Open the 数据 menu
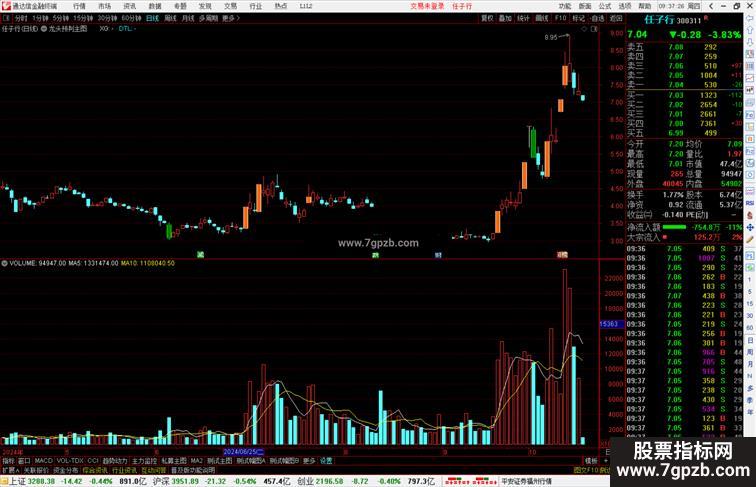756x487 pixels. click(155, 6)
